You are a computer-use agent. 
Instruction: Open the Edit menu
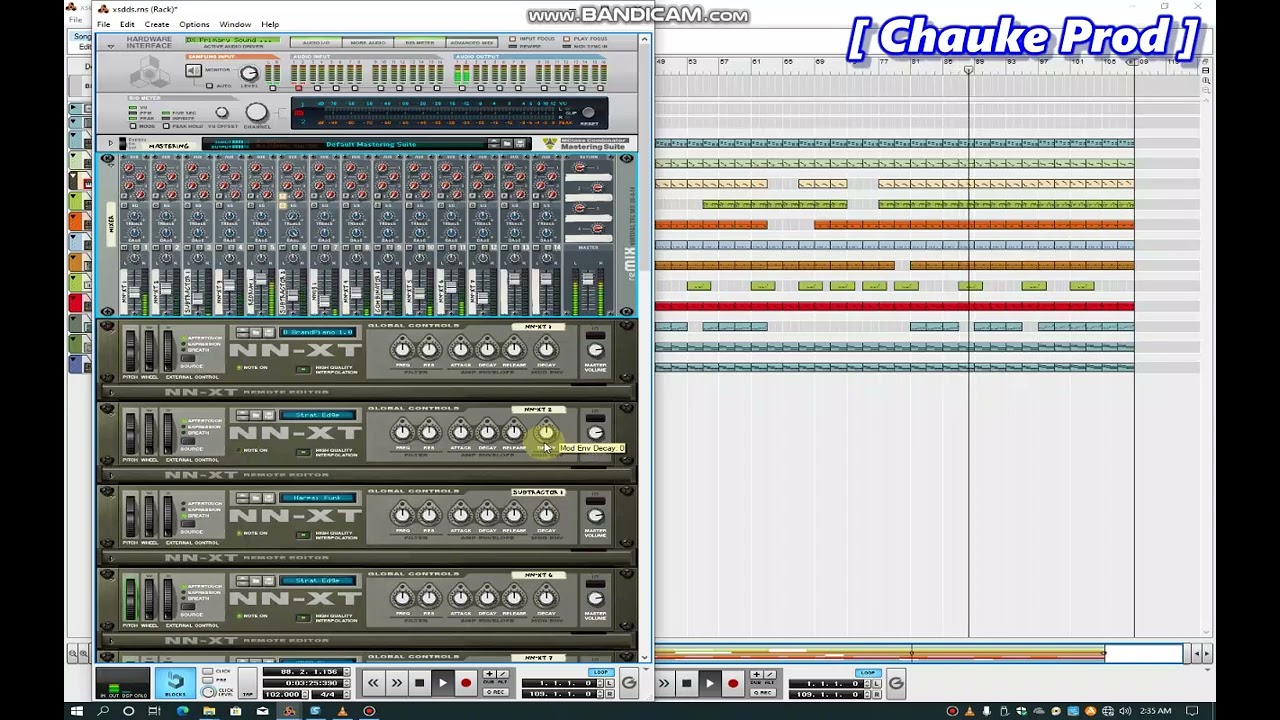[127, 24]
